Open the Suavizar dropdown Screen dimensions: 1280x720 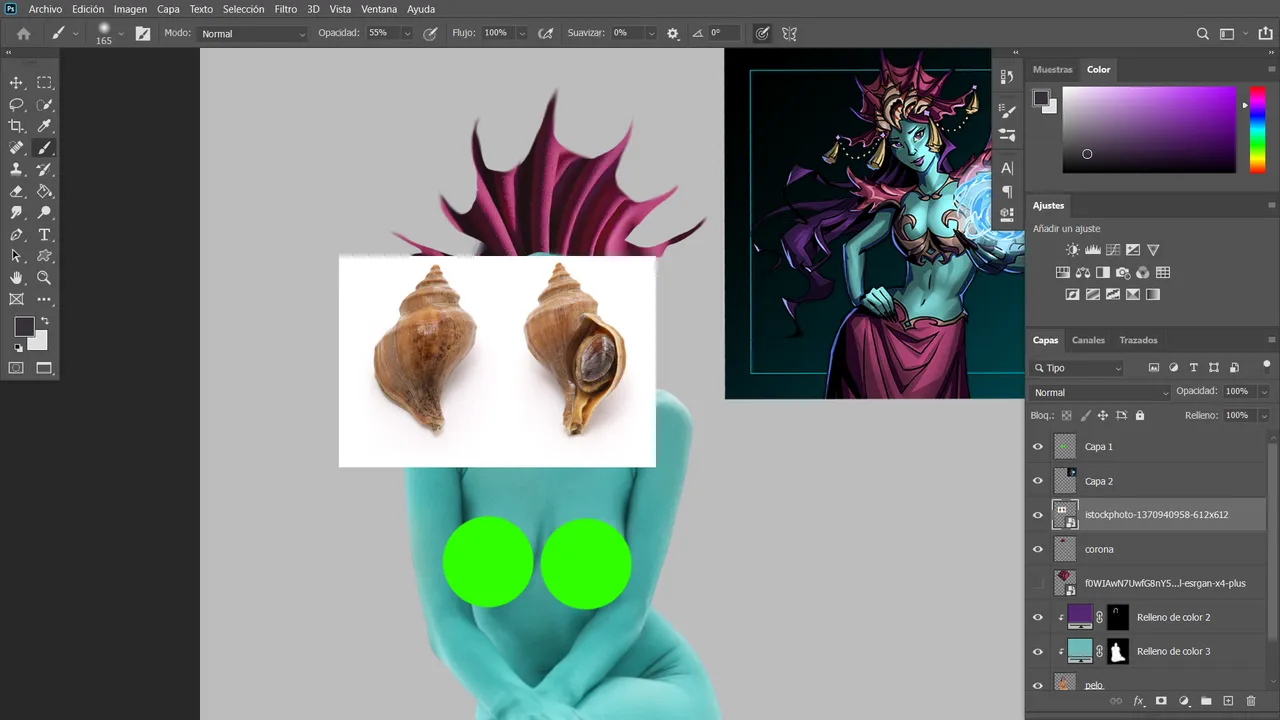(x=652, y=34)
